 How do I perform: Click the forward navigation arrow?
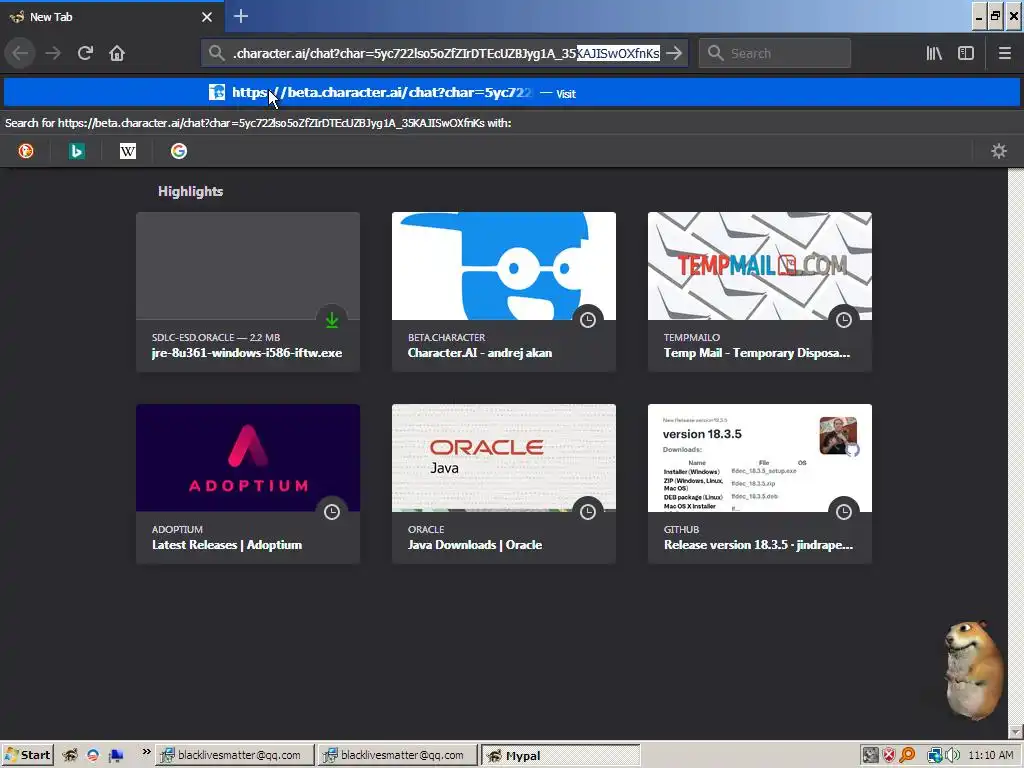53,53
